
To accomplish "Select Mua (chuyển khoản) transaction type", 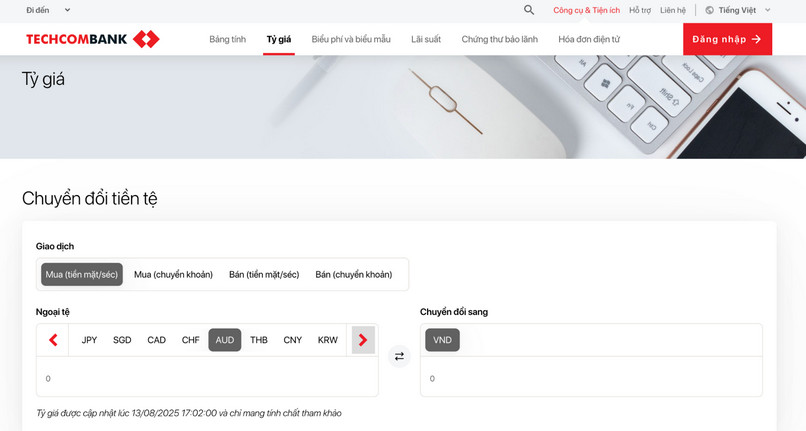I will (x=173, y=275).
